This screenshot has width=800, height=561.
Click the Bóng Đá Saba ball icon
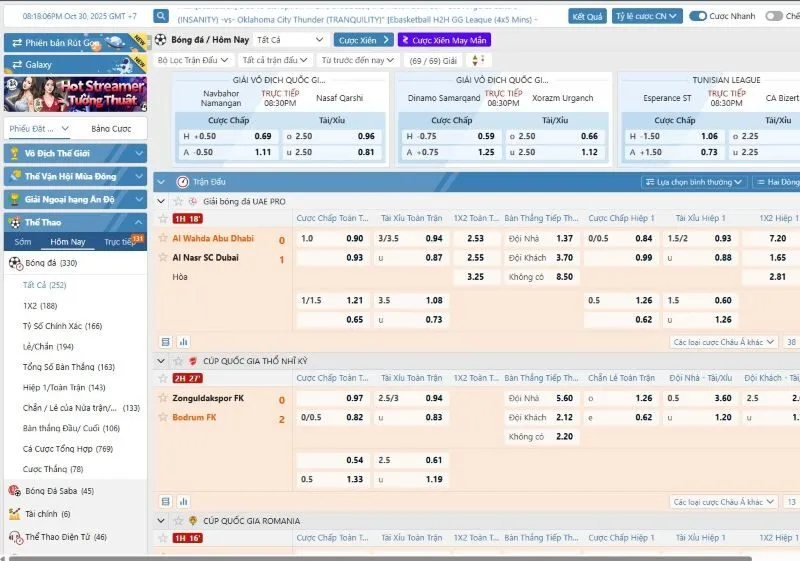[14, 491]
